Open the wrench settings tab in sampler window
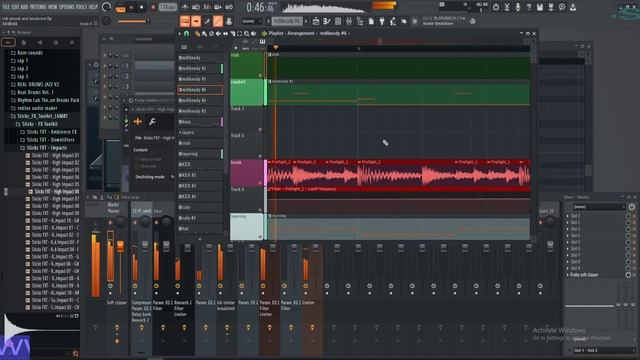 pyautogui.click(x=152, y=122)
